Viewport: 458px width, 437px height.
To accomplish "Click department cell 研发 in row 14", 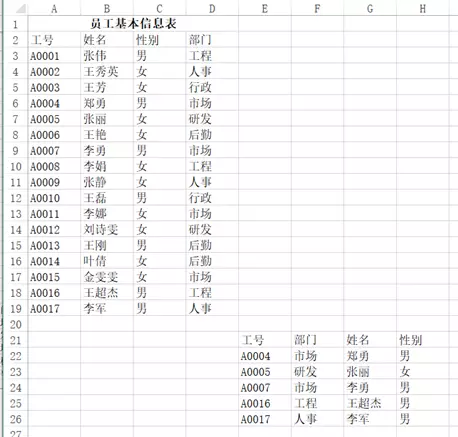I will coord(212,230).
